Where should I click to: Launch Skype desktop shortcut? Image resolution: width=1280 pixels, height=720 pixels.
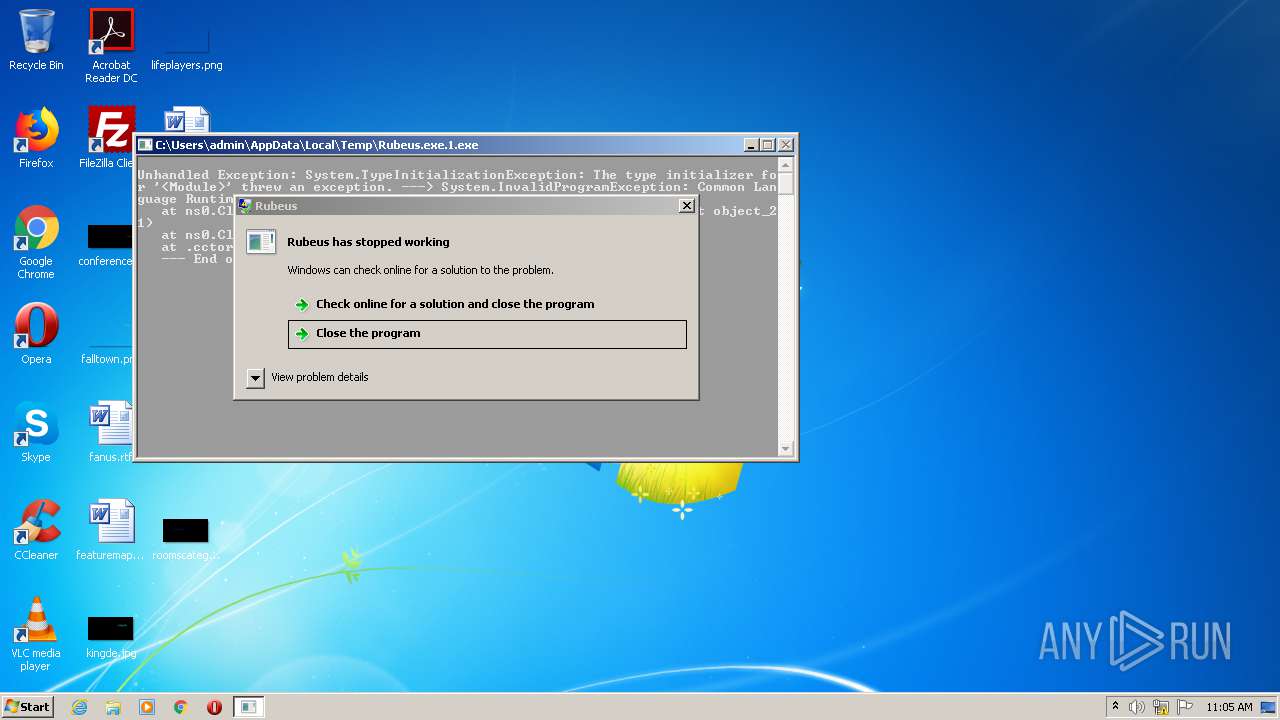[36, 432]
